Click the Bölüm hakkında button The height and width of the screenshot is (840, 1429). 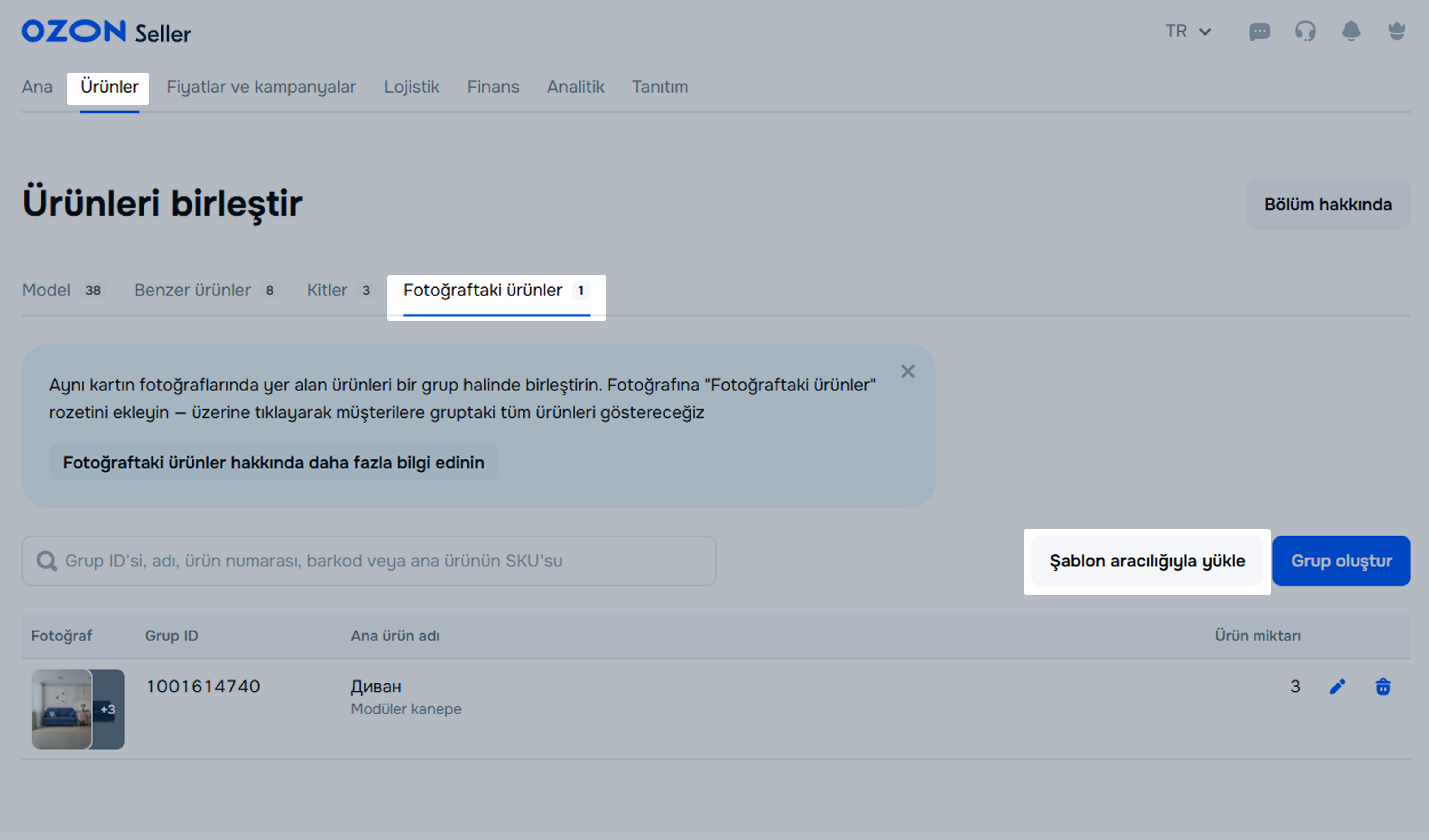pyautogui.click(x=1328, y=205)
